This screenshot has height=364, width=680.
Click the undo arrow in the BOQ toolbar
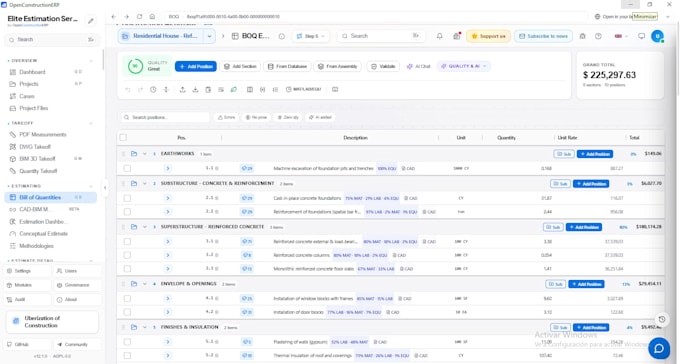[x=128, y=90]
